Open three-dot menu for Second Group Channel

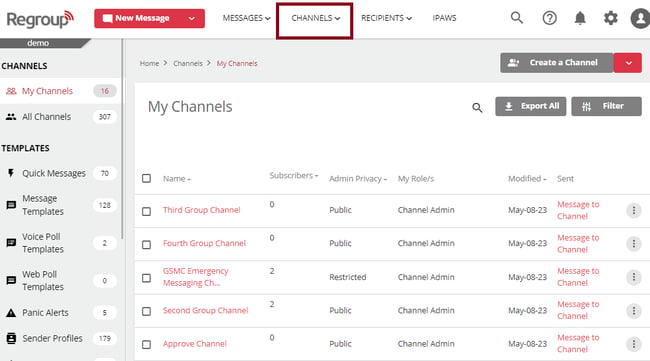click(x=633, y=310)
